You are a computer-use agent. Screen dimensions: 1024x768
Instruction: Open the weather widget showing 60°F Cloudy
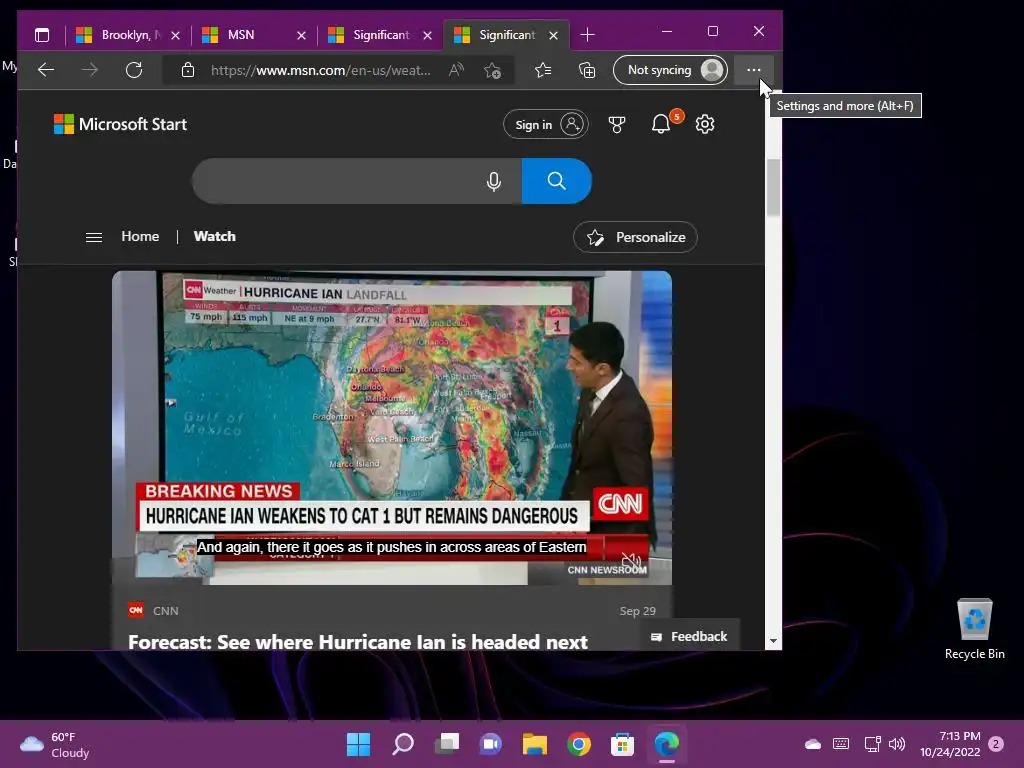(x=55, y=744)
